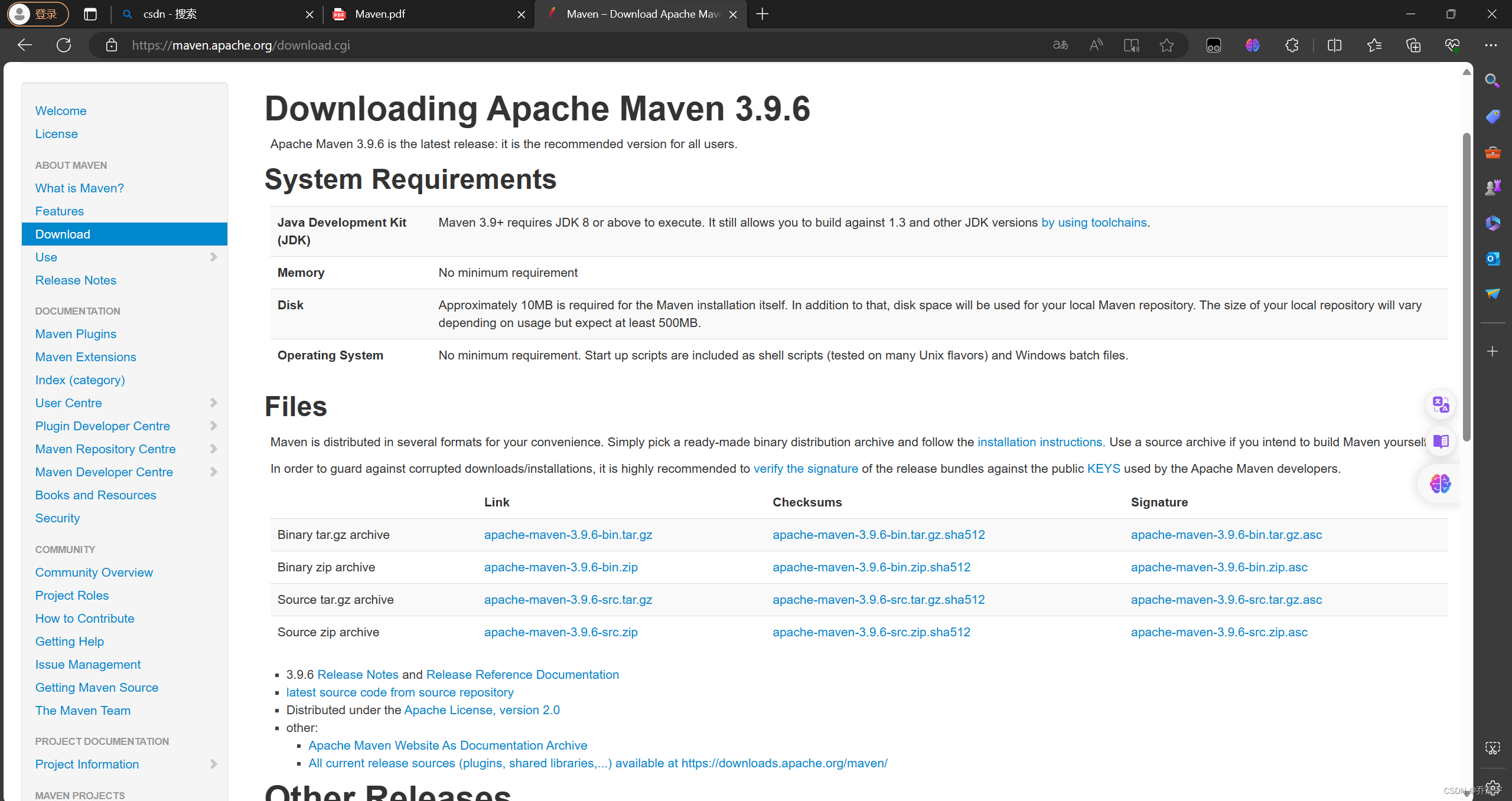This screenshot has height=801, width=1512.
Task: Activate the split screen icon
Action: pos(1335,45)
